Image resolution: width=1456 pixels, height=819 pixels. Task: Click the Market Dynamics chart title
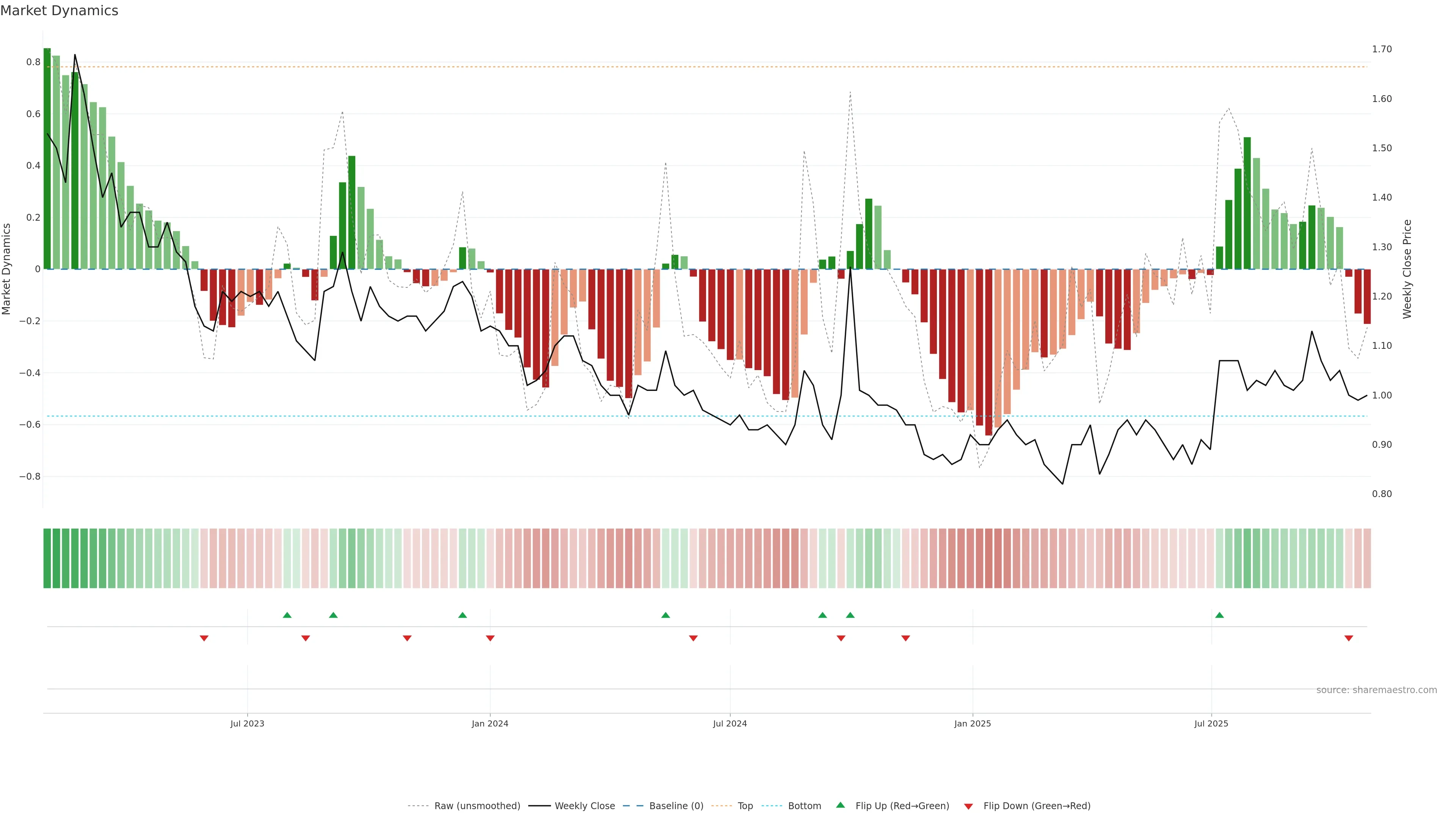60,11
